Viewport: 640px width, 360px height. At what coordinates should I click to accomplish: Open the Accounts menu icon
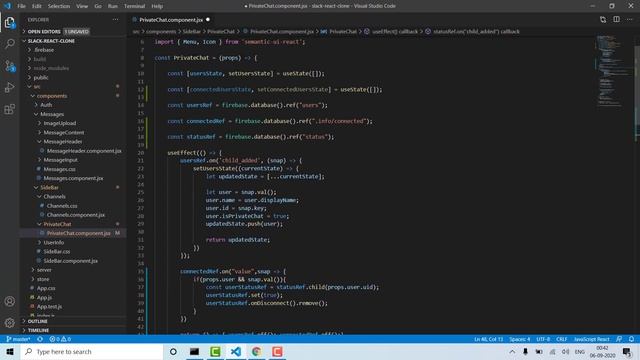point(10,301)
